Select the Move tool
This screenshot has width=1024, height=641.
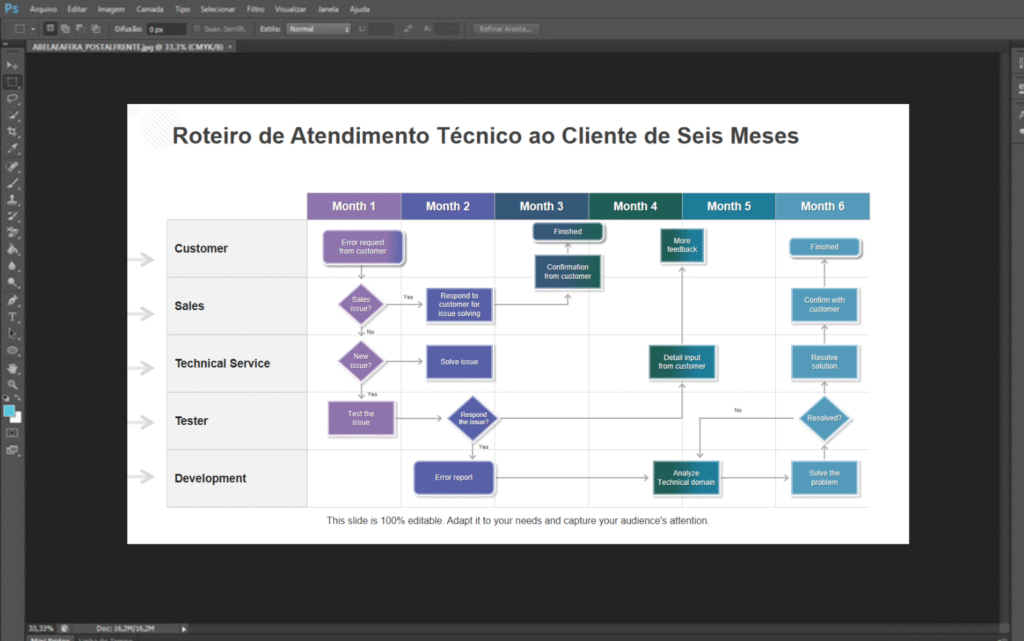(13, 65)
